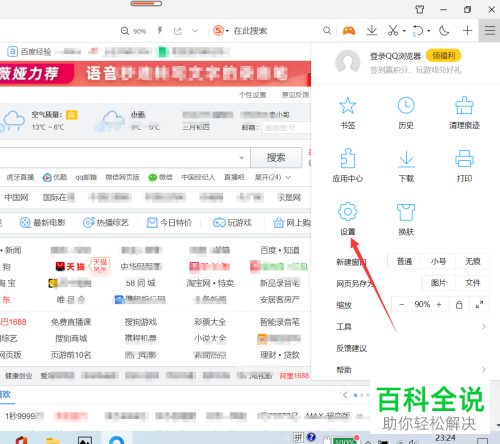Viewport: 500px width, 444px height.
Task: Open the 淘宝网·特卖 link
Action: click(210, 283)
